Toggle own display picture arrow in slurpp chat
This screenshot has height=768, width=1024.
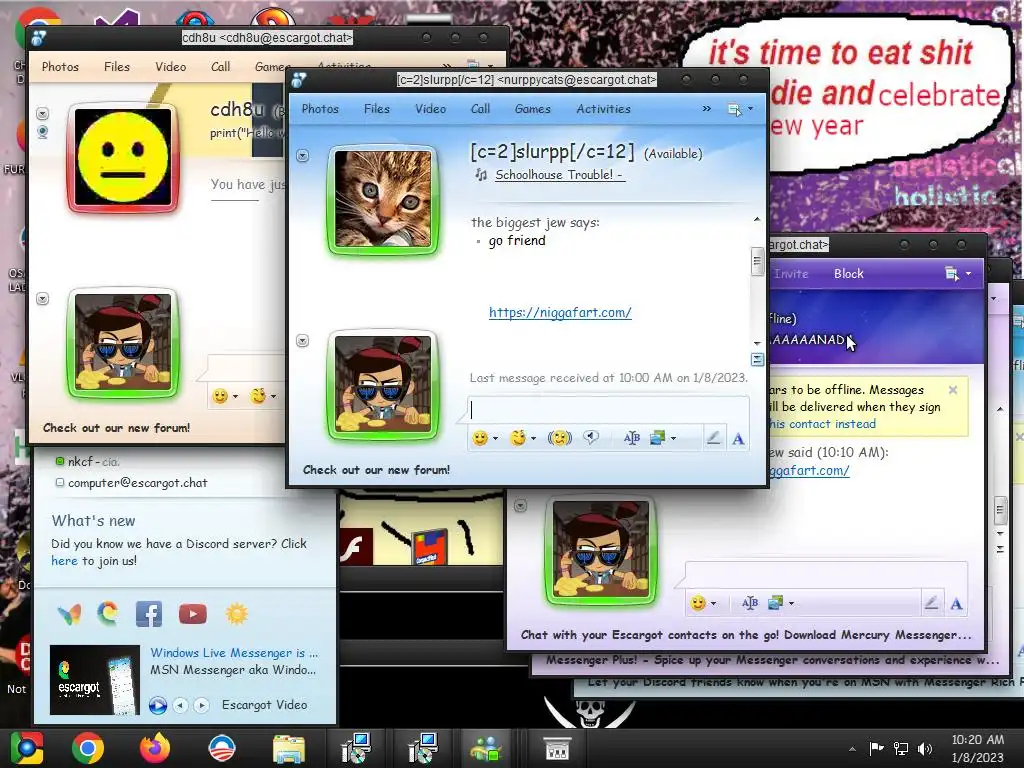(302, 341)
